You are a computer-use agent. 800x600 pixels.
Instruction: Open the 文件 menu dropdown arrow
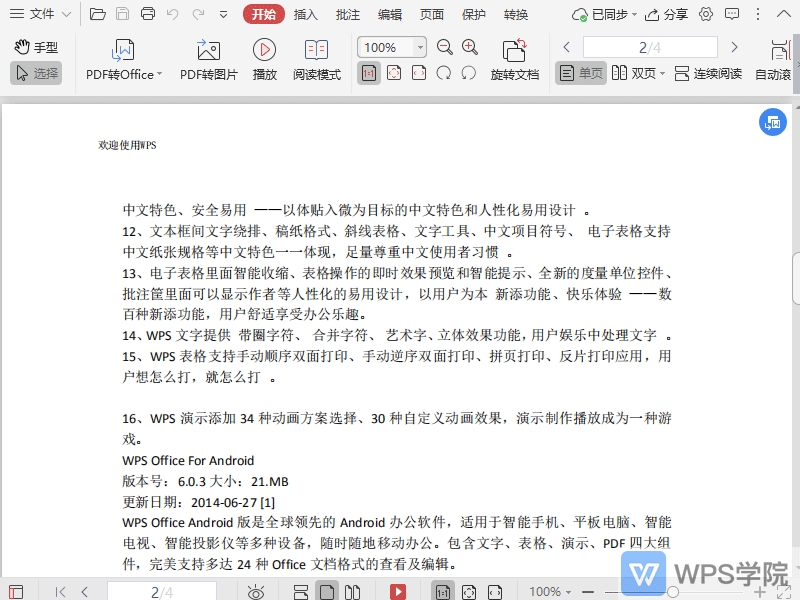pos(66,14)
